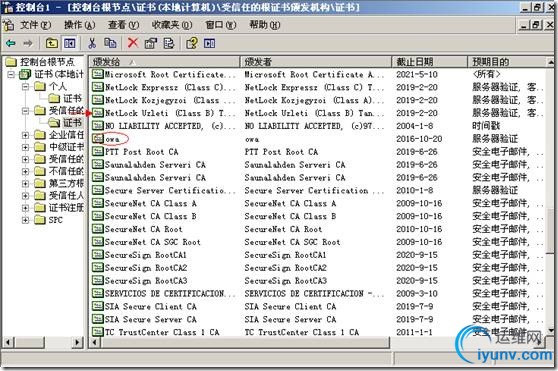Click the Forward arrow toolbar icon
The width and height of the screenshot is (558, 371).
28,43
